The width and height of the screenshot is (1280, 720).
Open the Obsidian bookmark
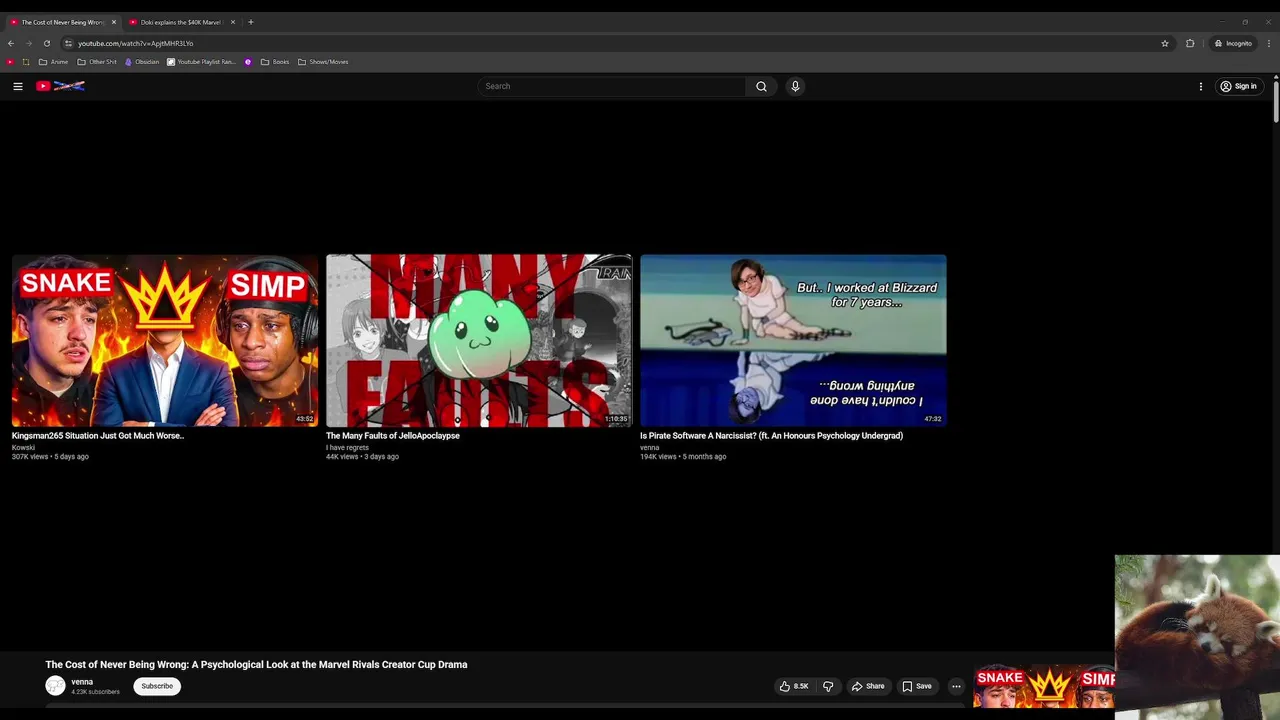(x=141, y=62)
